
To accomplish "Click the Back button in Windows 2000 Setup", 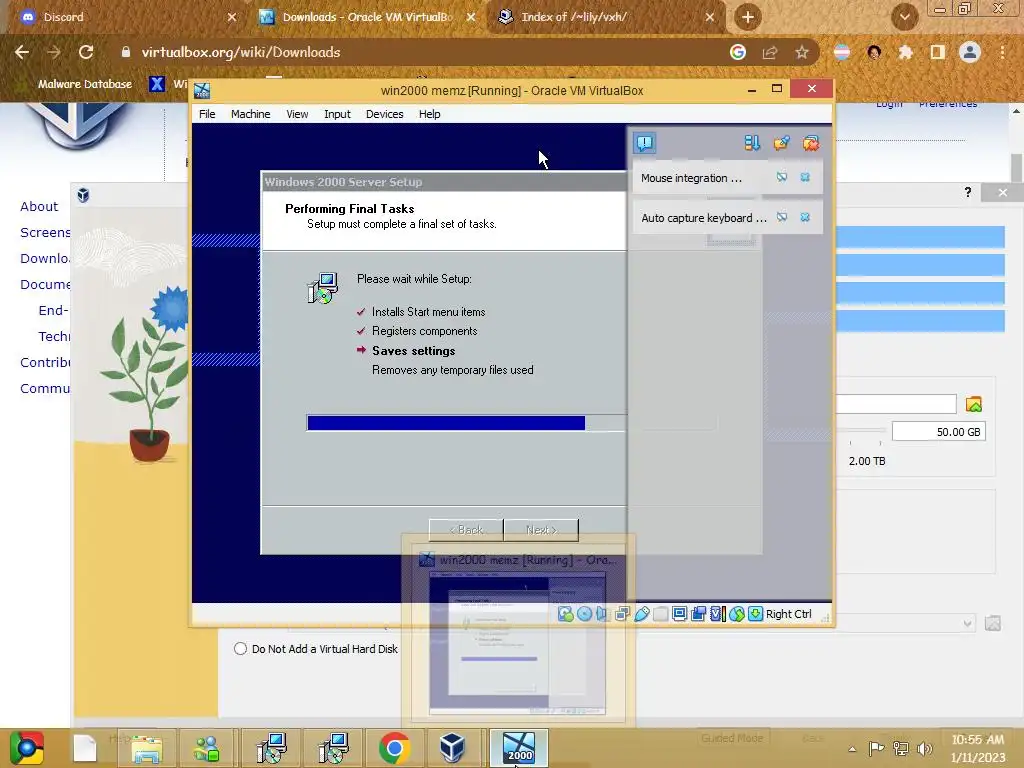I will pyautogui.click(x=466, y=530).
